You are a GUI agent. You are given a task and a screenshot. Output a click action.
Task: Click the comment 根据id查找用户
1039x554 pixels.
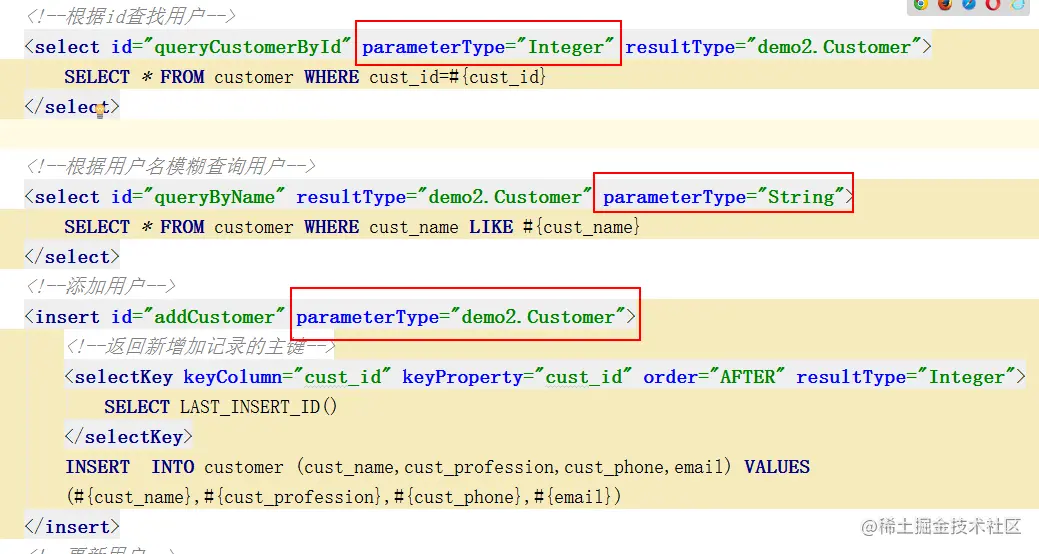pyautogui.click(x=131, y=17)
